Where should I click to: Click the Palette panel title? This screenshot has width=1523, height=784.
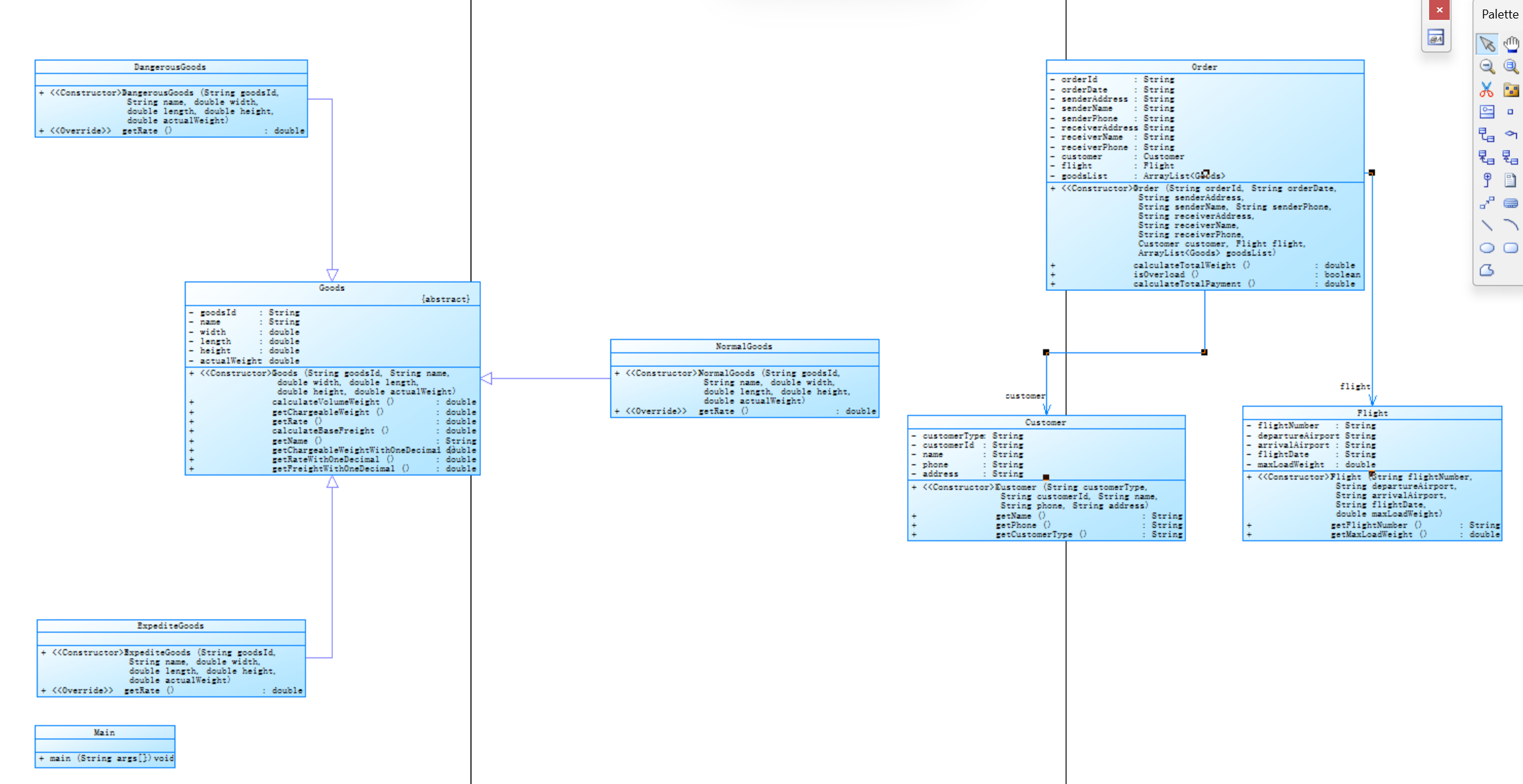click(1500, 14)
